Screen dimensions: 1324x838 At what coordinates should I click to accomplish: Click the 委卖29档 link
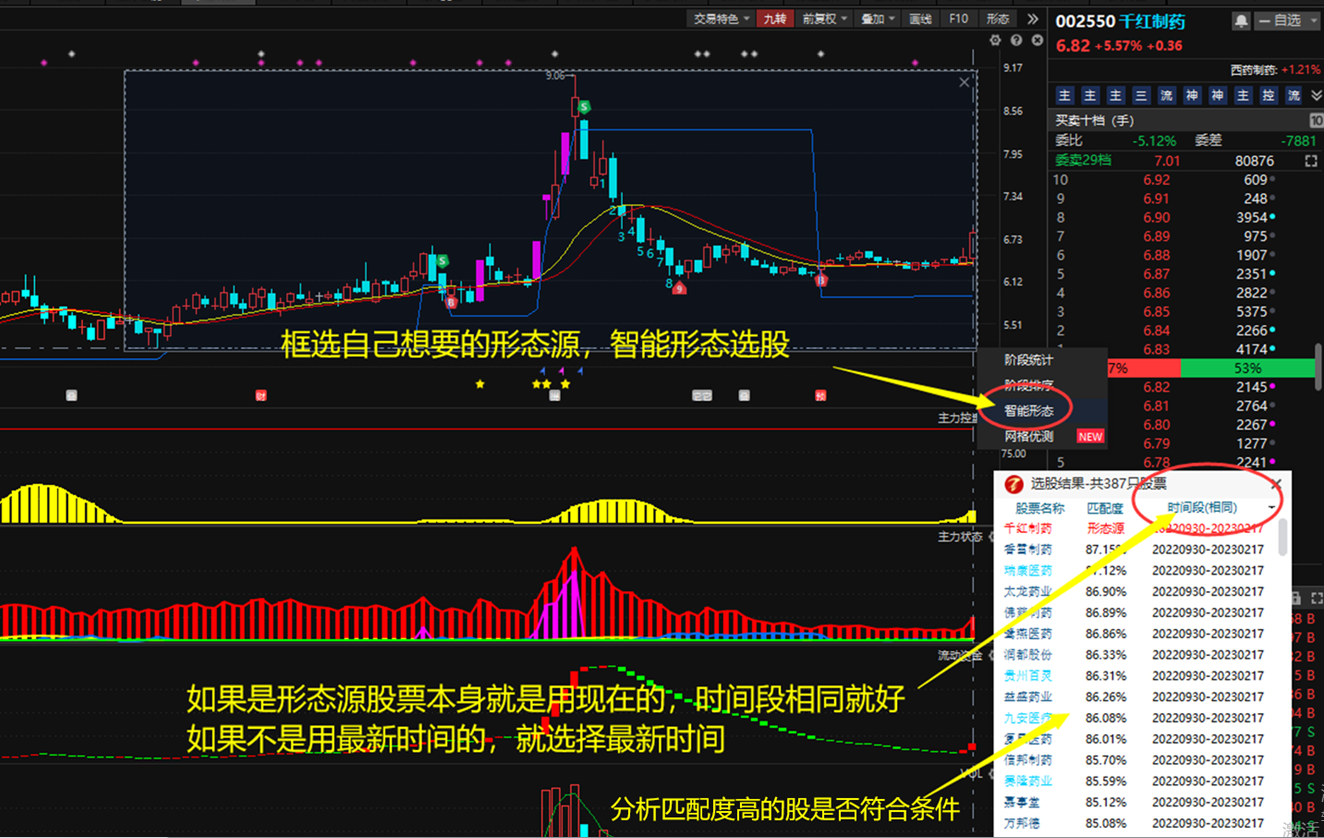(x=1083, y=161)
